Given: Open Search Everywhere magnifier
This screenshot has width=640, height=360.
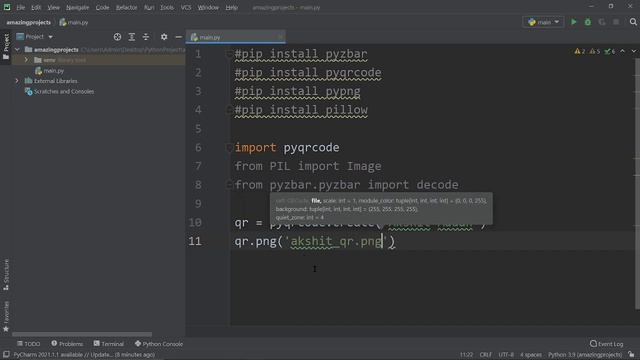Looking at the screenshot, I should tap(633, 22).
